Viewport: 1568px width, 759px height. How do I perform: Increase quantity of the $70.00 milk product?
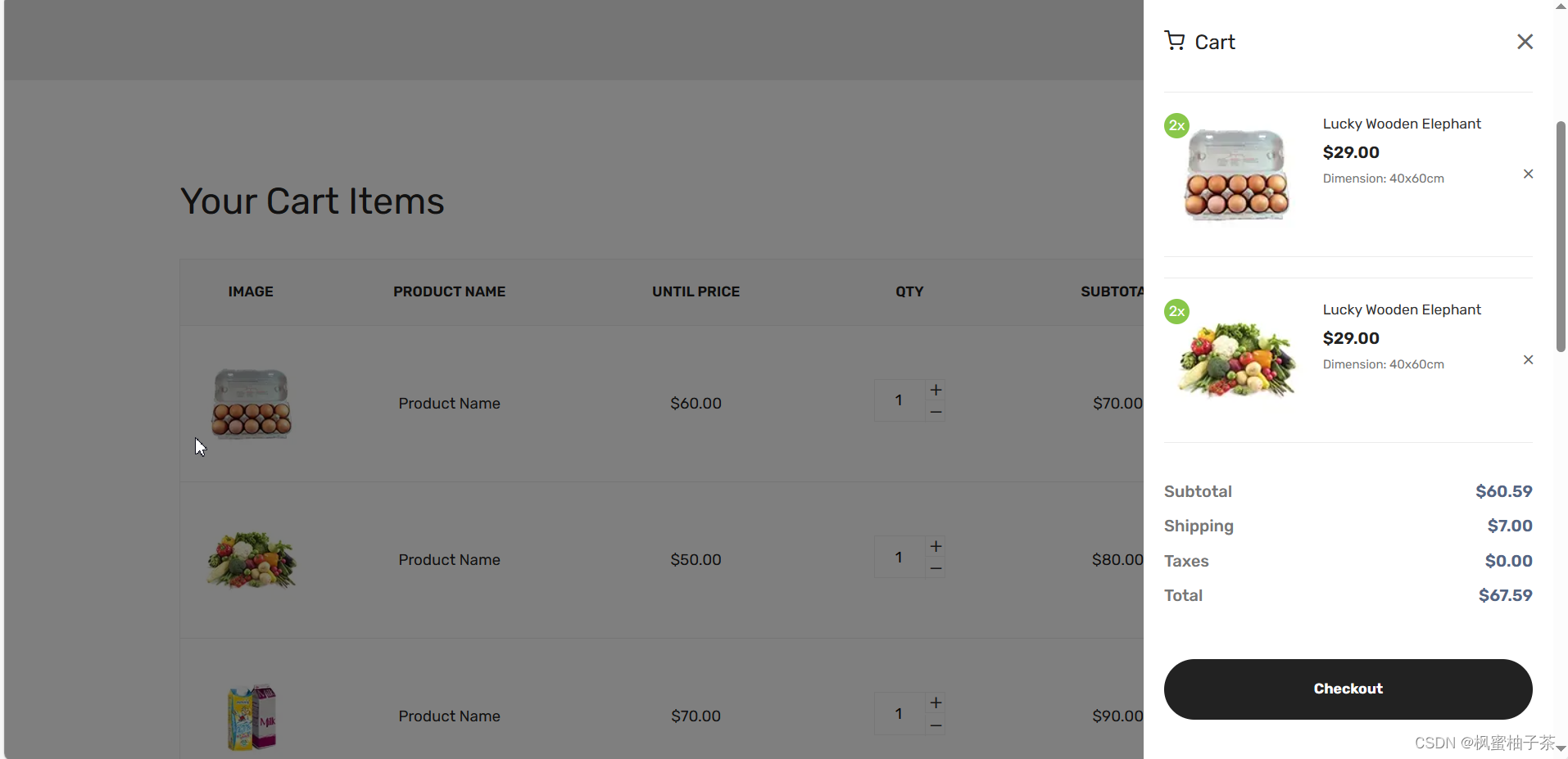click(x=936, y=703)
